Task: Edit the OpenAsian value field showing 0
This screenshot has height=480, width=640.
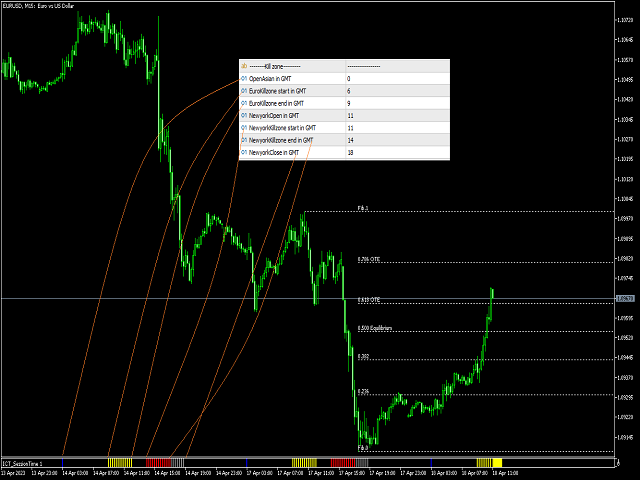Action: (x=398, y=79)
